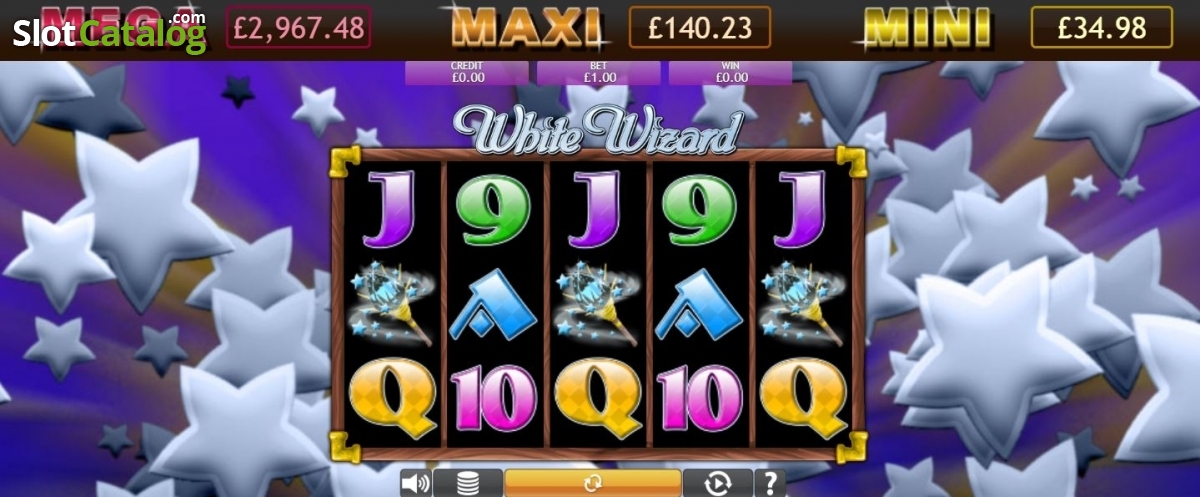Open the bet coins stack menu
The width and height of the screenshot is (1200, 497).
[467, 483]
